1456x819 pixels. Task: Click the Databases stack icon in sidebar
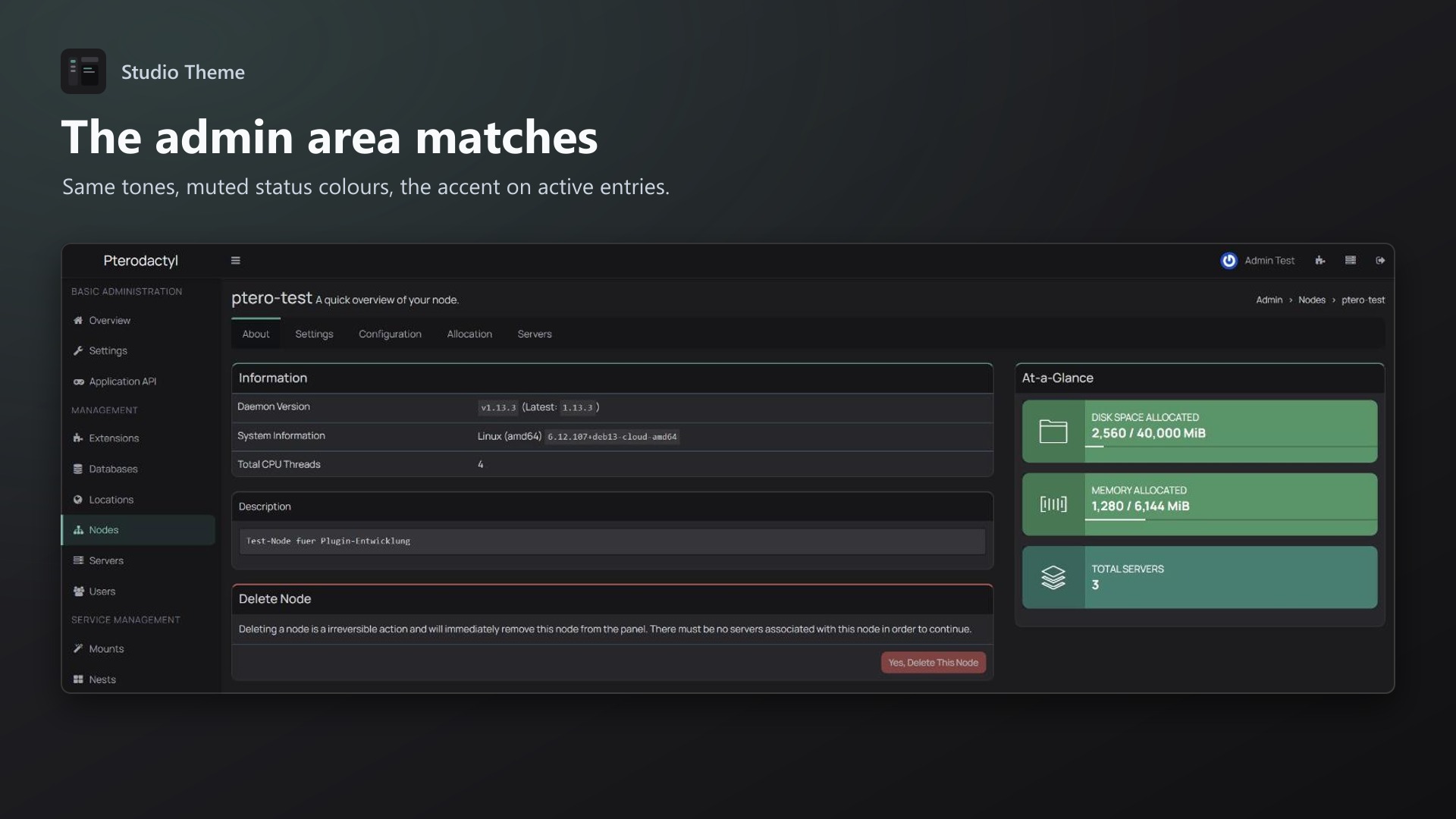[78, 469]
